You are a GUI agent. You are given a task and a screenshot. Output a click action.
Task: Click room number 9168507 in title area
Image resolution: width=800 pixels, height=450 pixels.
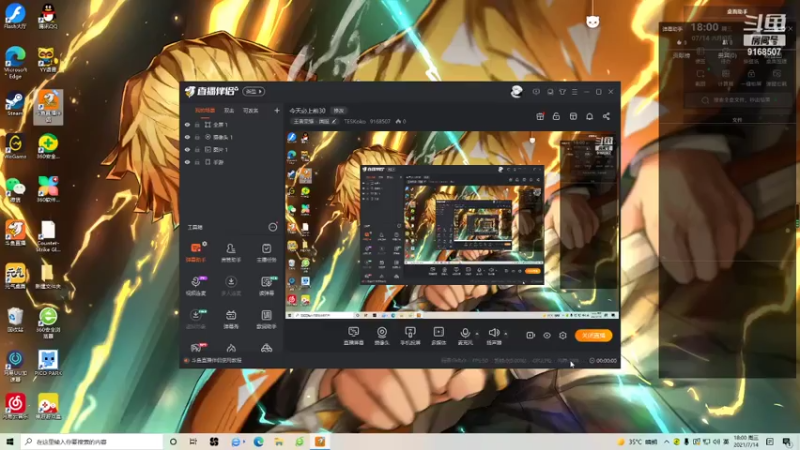pyautogui.click(x=380, y=121)
